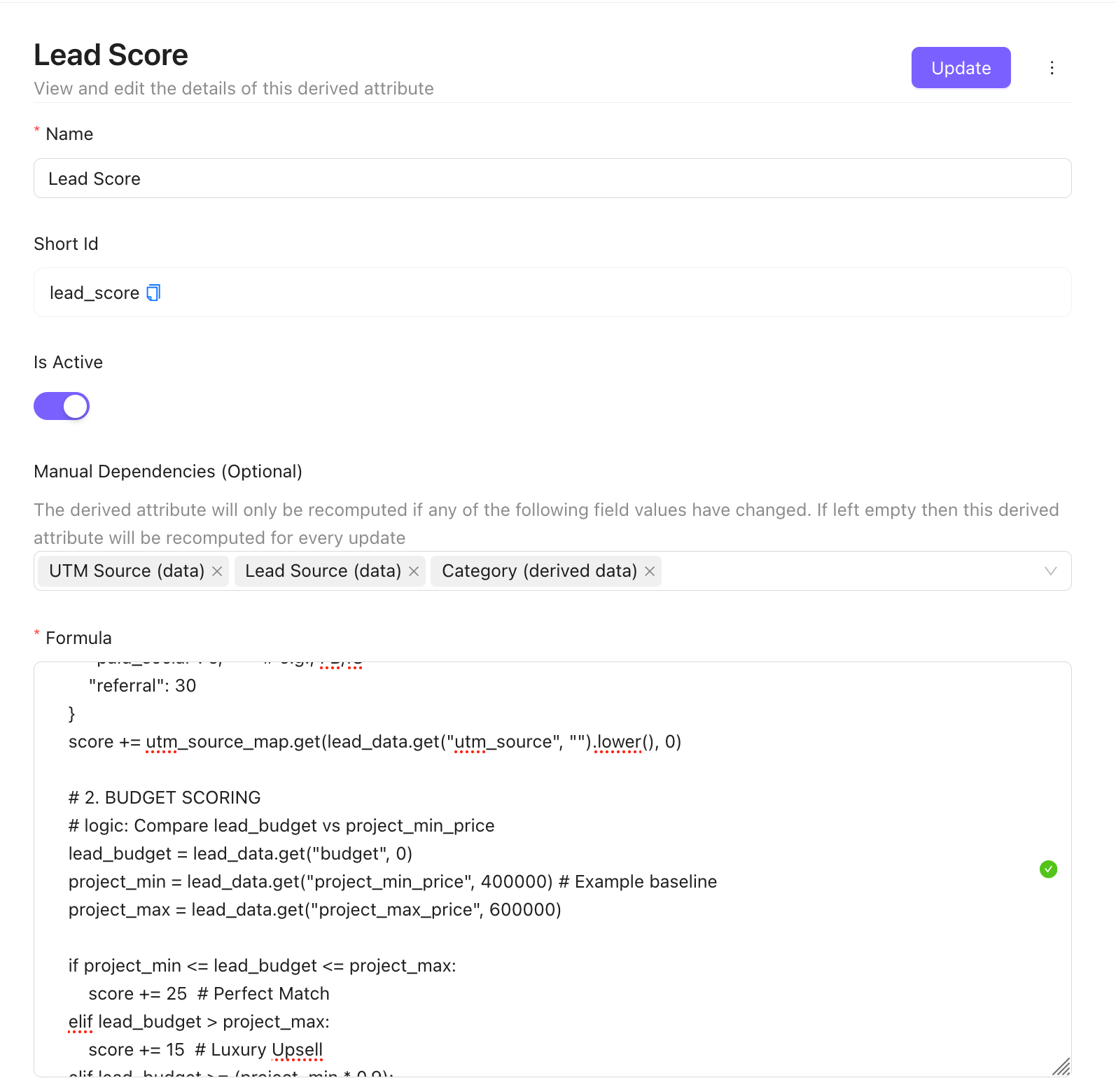Select the Lead Source (data) tag
The width and height of the screenshot is (1116, 1092).
323,571
